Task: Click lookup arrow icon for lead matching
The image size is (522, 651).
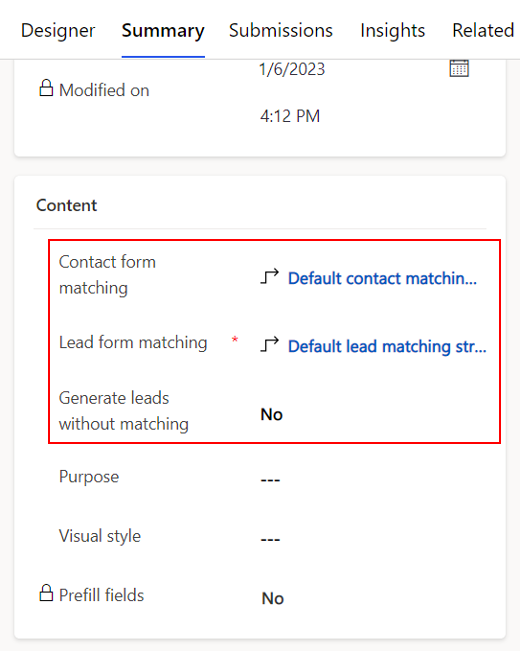Action: (270, 345)
